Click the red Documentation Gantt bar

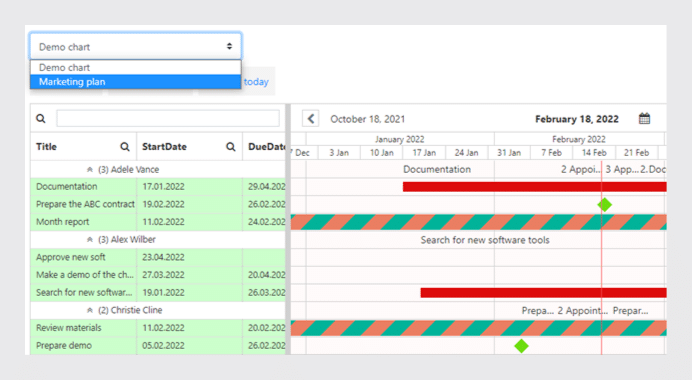click(x=534, y=187)
